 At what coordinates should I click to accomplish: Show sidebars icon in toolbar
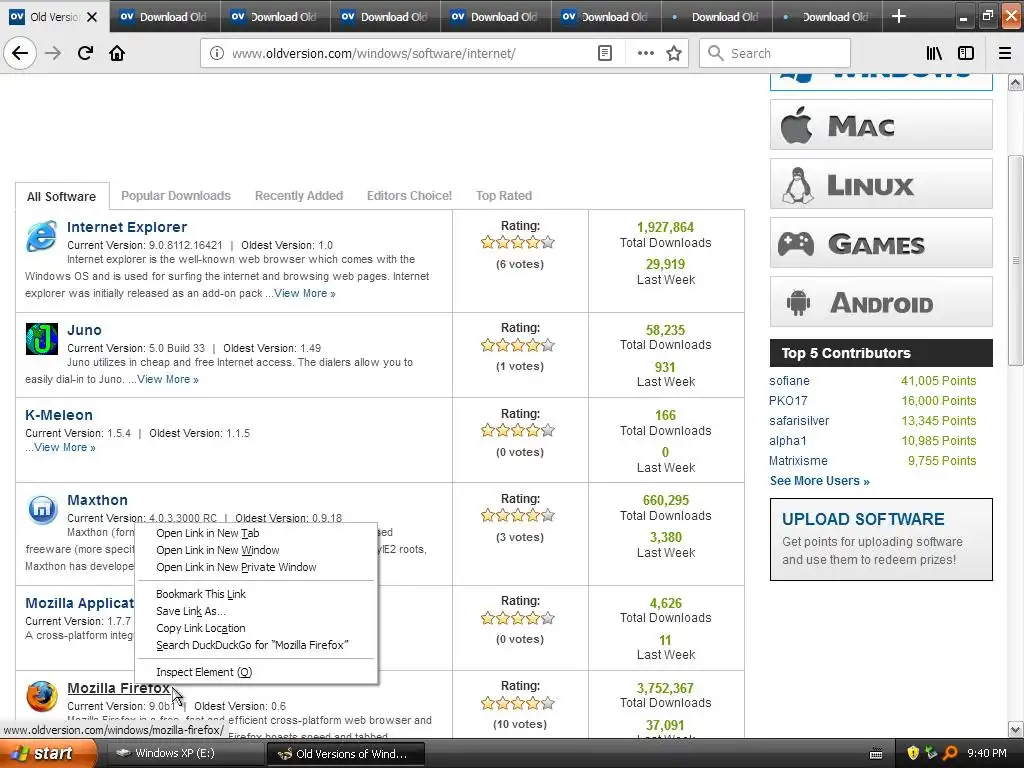(x=966, y=53)
